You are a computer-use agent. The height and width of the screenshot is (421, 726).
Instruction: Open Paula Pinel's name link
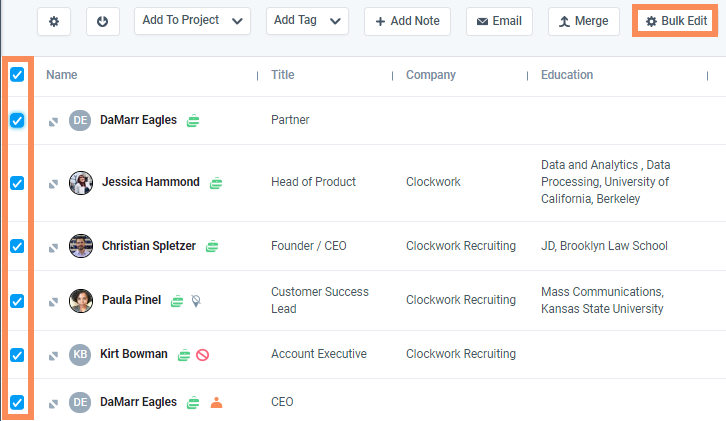click(x=131, y=300)
